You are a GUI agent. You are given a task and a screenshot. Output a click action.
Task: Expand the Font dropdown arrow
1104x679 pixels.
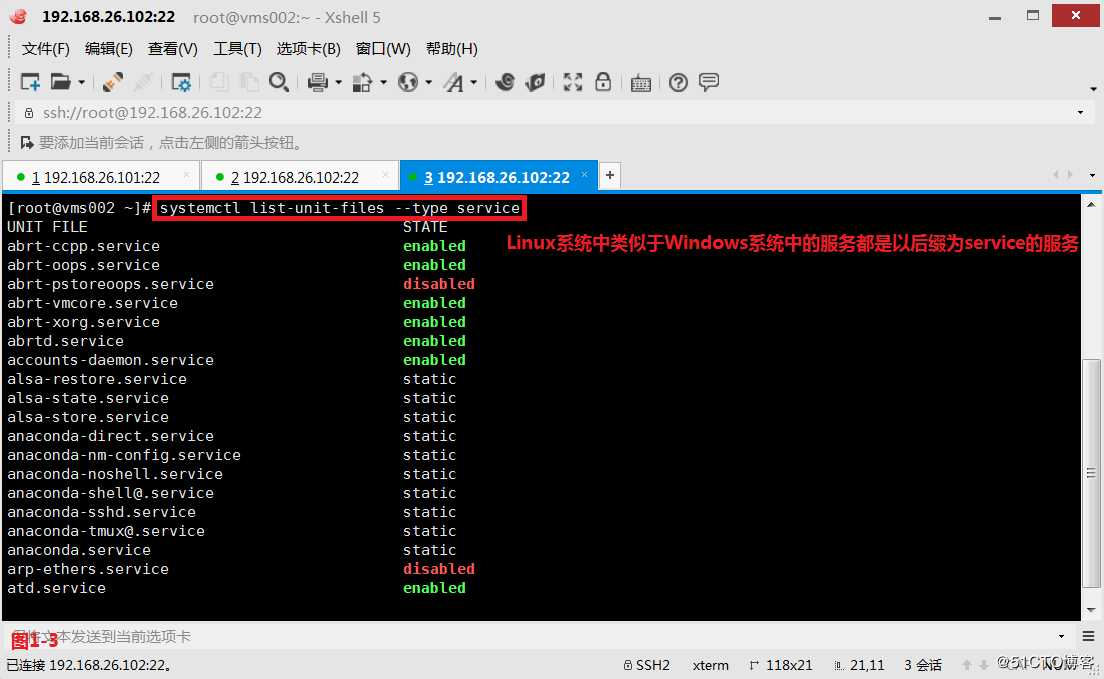[474, 82]
